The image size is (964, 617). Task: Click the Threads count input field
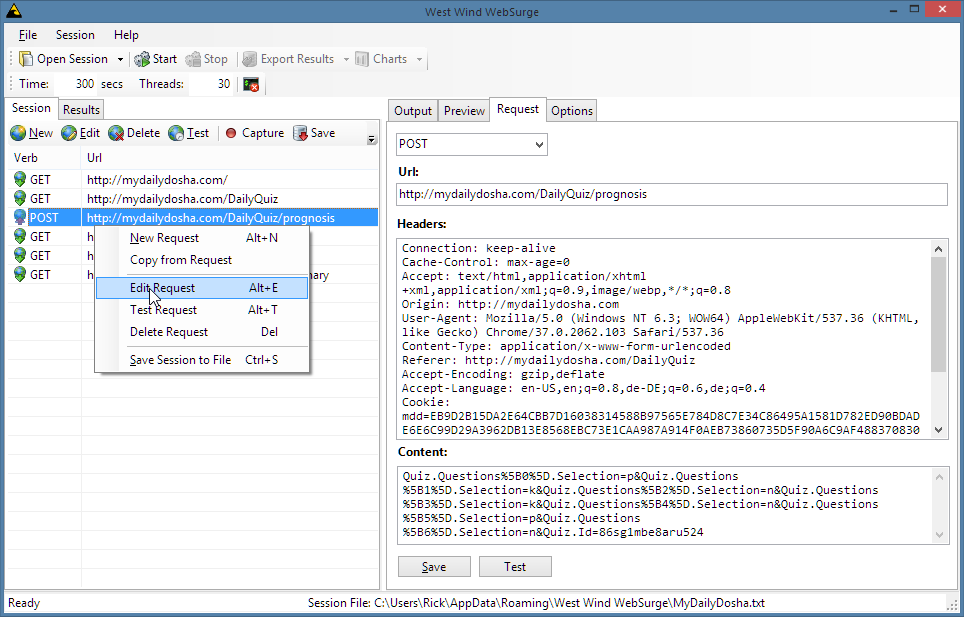click(x=211, y=84)
